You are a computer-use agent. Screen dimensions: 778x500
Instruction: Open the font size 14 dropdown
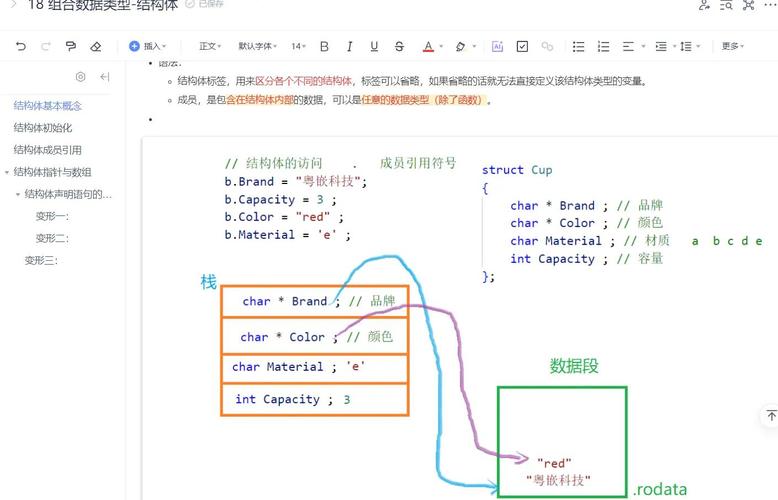coord(298,46)
